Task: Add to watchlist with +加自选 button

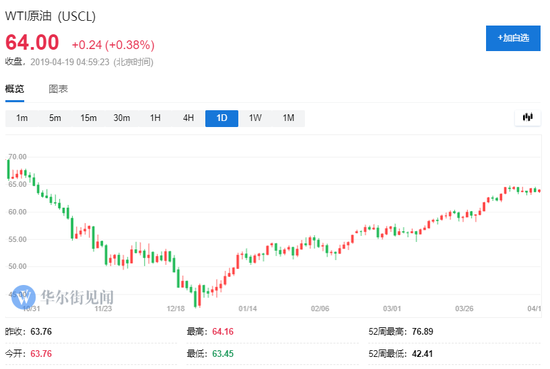Action: pos(513,38)
